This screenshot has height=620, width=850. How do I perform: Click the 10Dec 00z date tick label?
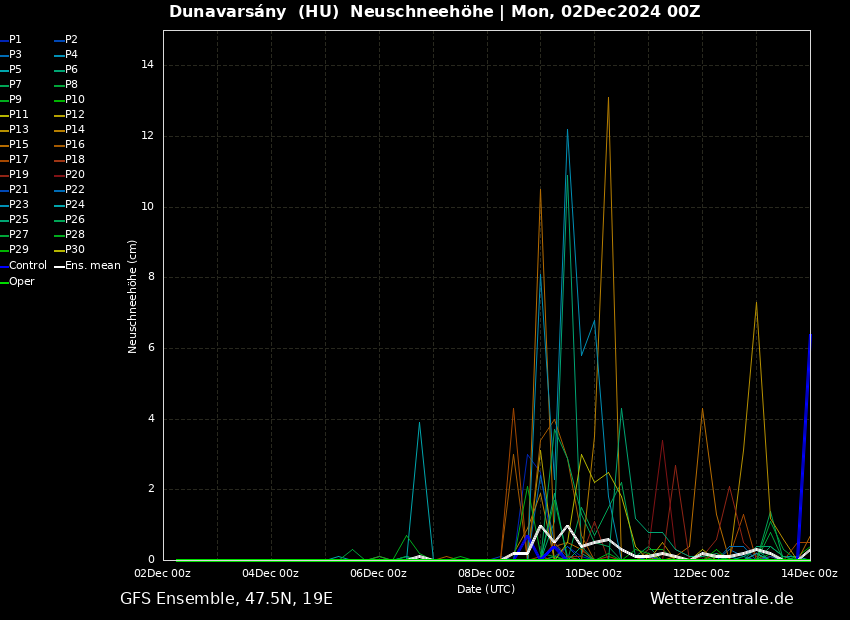[594, 574]
